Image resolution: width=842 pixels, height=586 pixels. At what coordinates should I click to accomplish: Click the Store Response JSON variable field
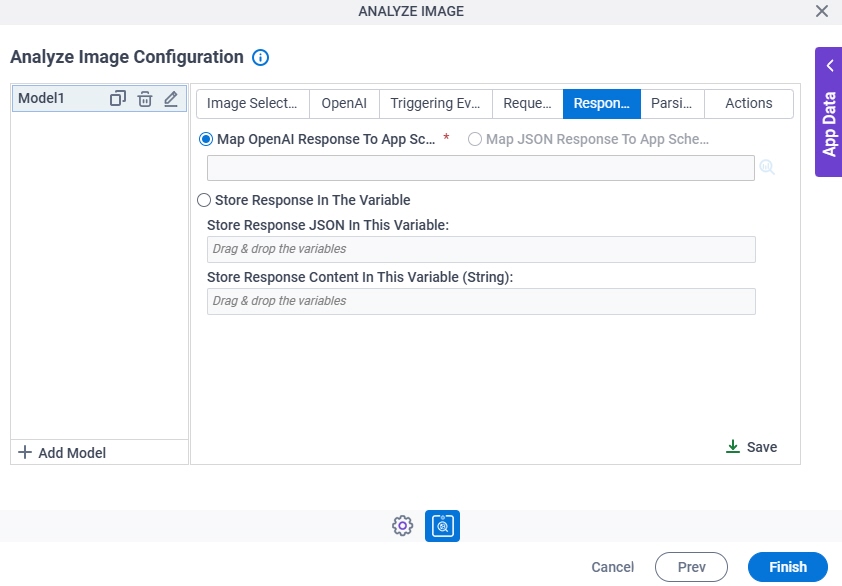pos(481,249)
